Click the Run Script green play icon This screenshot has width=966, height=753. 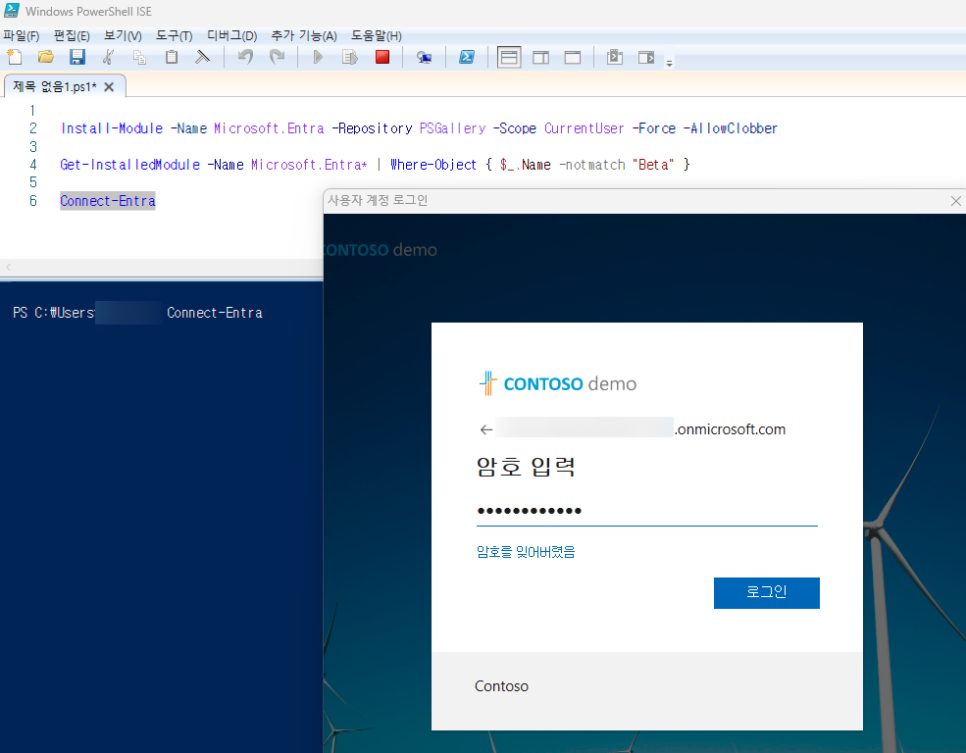point(318,57)
